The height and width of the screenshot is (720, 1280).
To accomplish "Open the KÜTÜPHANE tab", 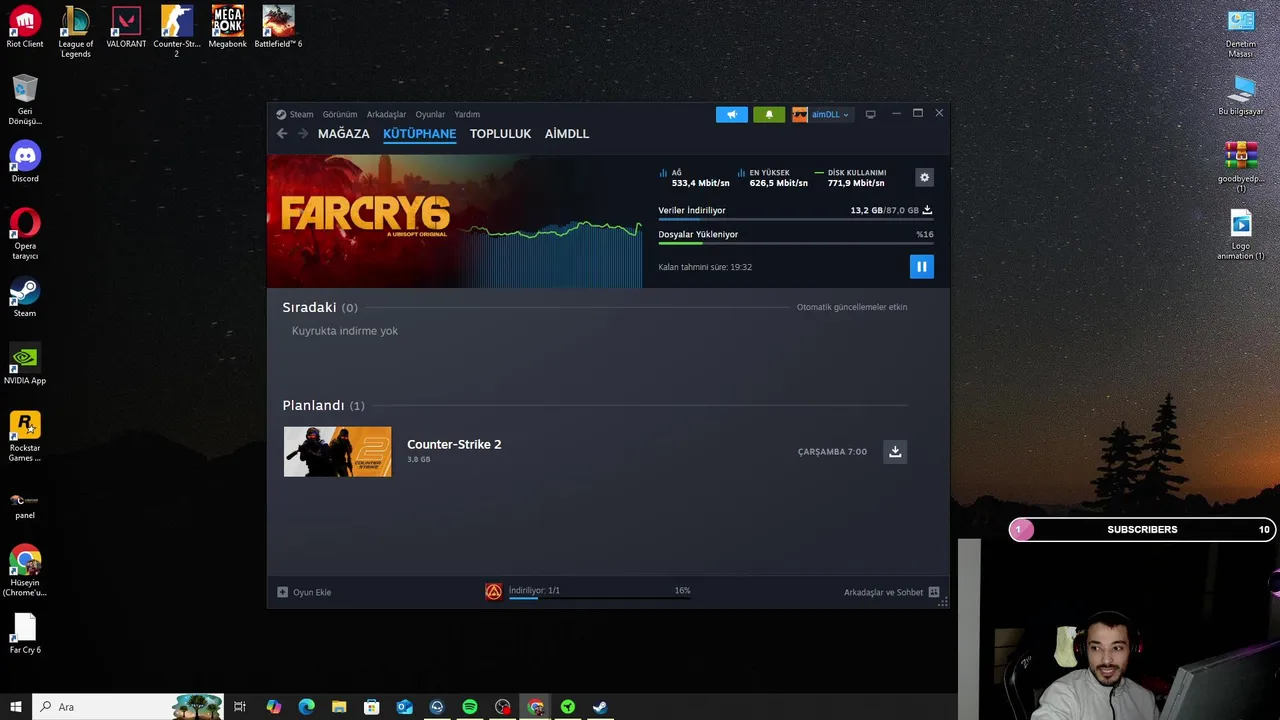I will click(419, 133).
